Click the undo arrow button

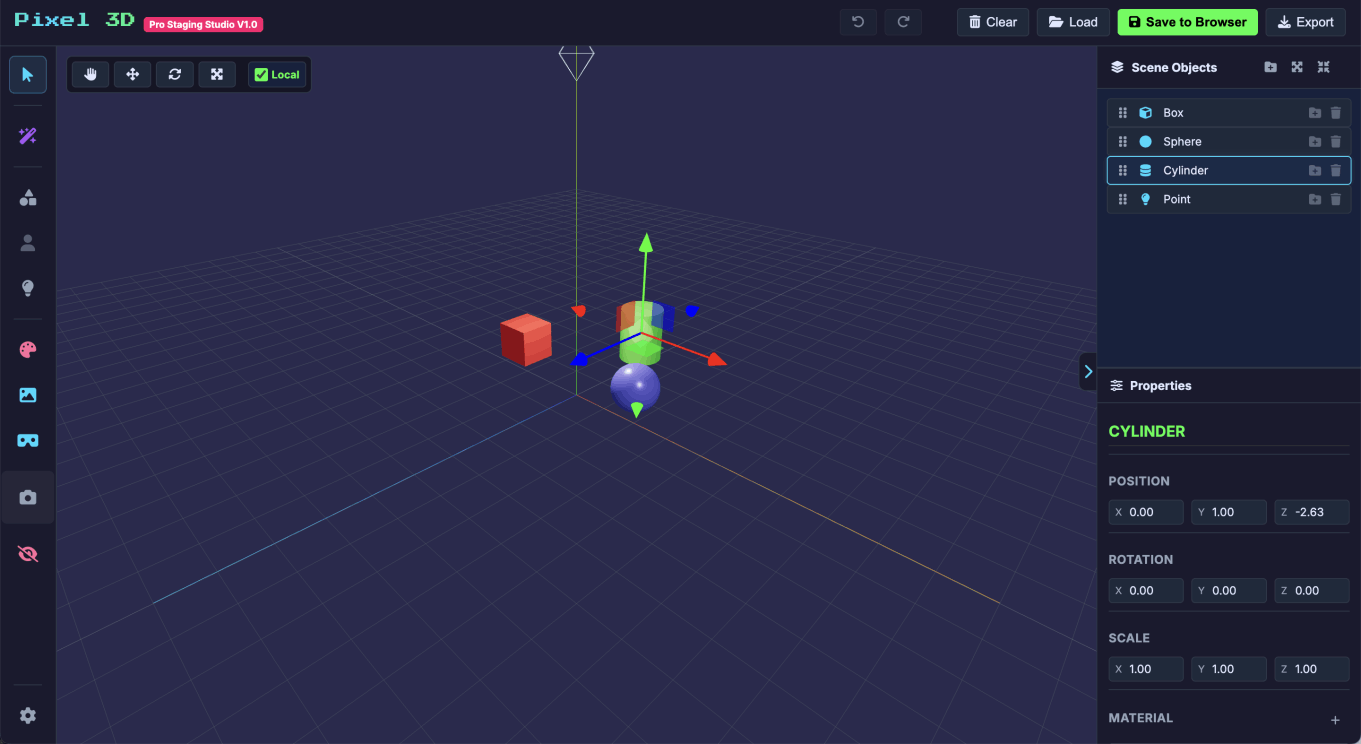pos(858,22)
